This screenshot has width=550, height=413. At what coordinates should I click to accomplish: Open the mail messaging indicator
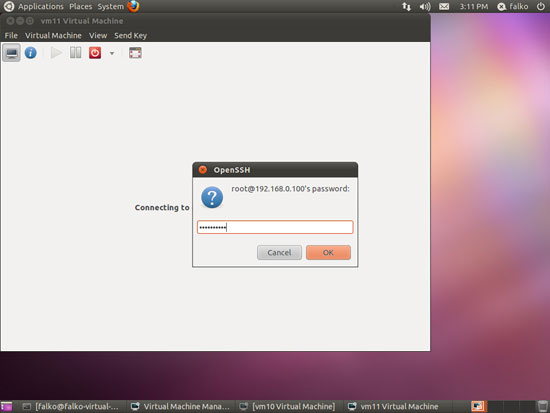click(444, 6)
